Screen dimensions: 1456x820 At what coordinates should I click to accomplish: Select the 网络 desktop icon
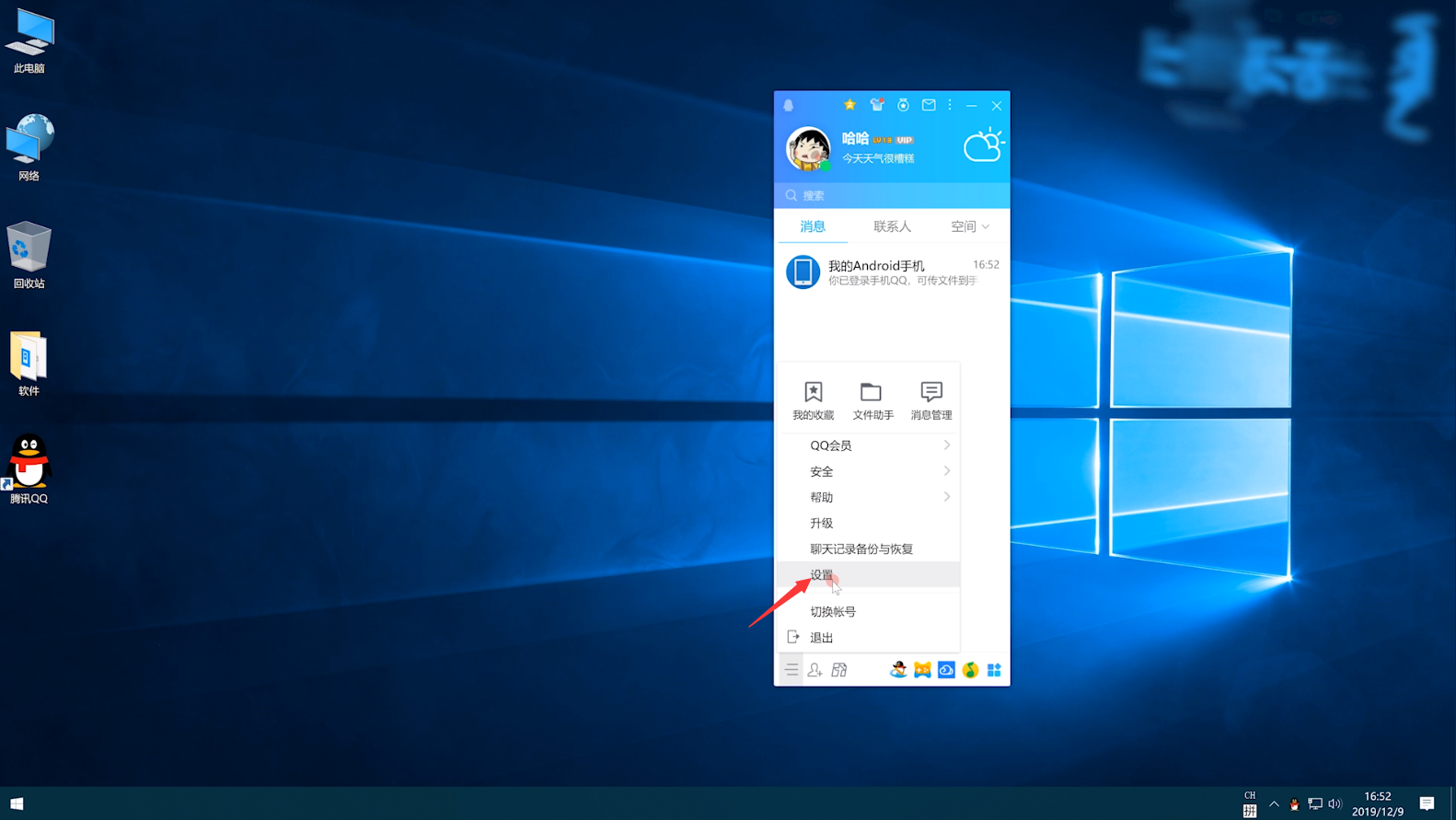[x=29, y=148]
